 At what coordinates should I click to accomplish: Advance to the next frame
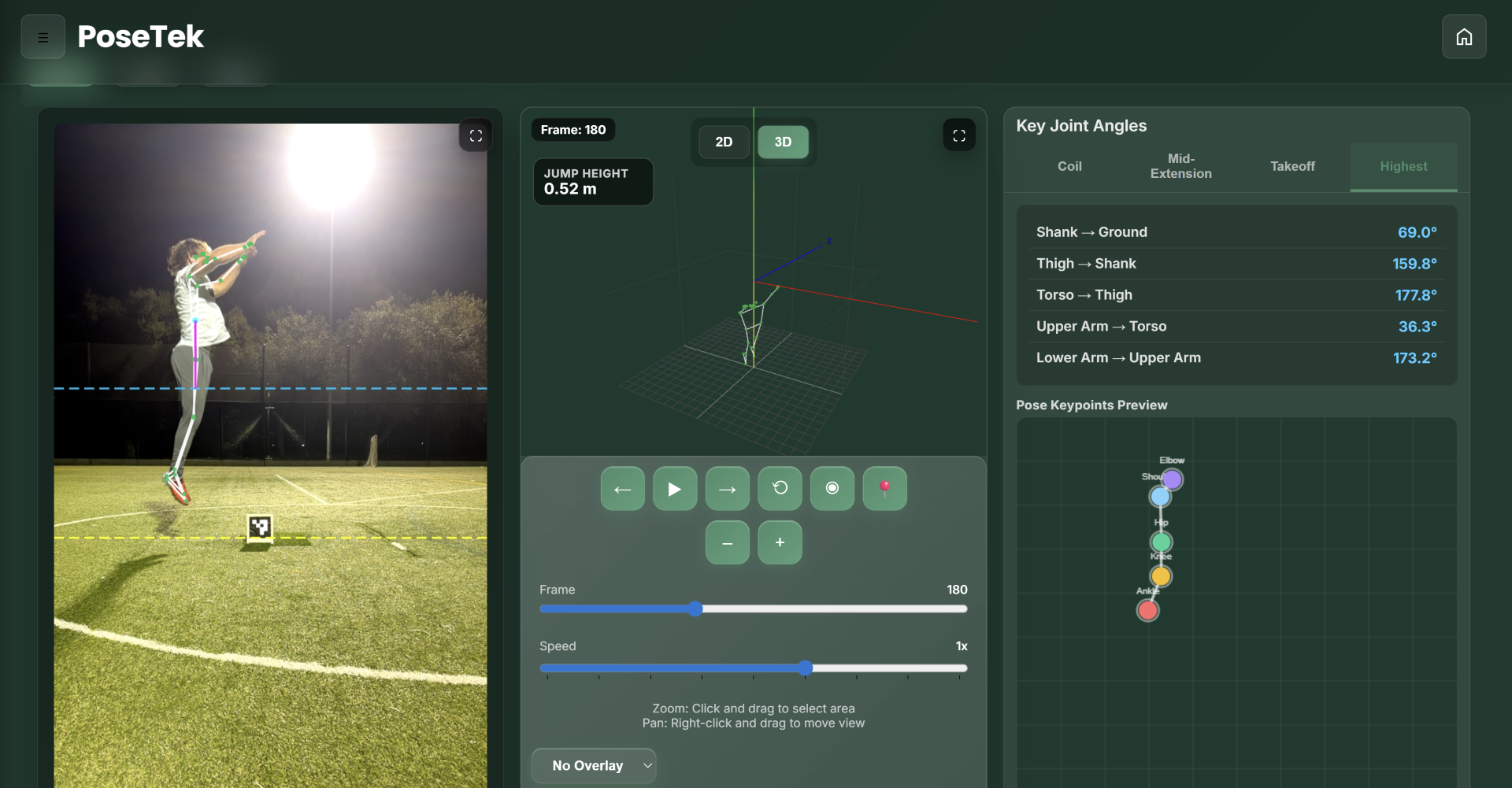[727, 489]
